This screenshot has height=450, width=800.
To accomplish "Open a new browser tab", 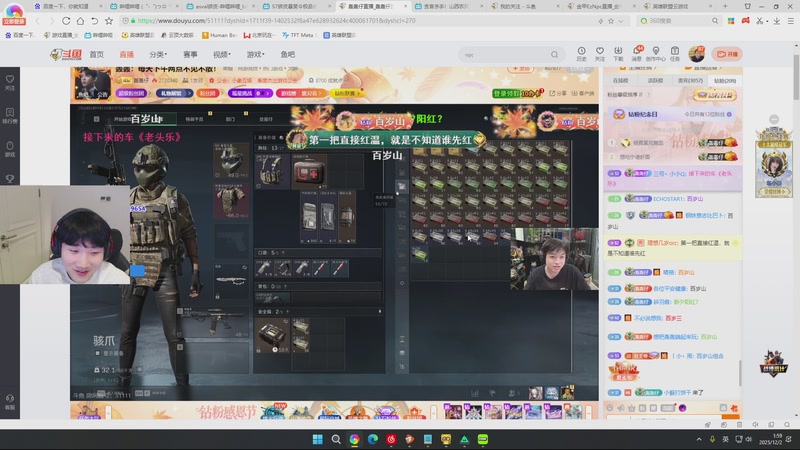I will [724, 7].
